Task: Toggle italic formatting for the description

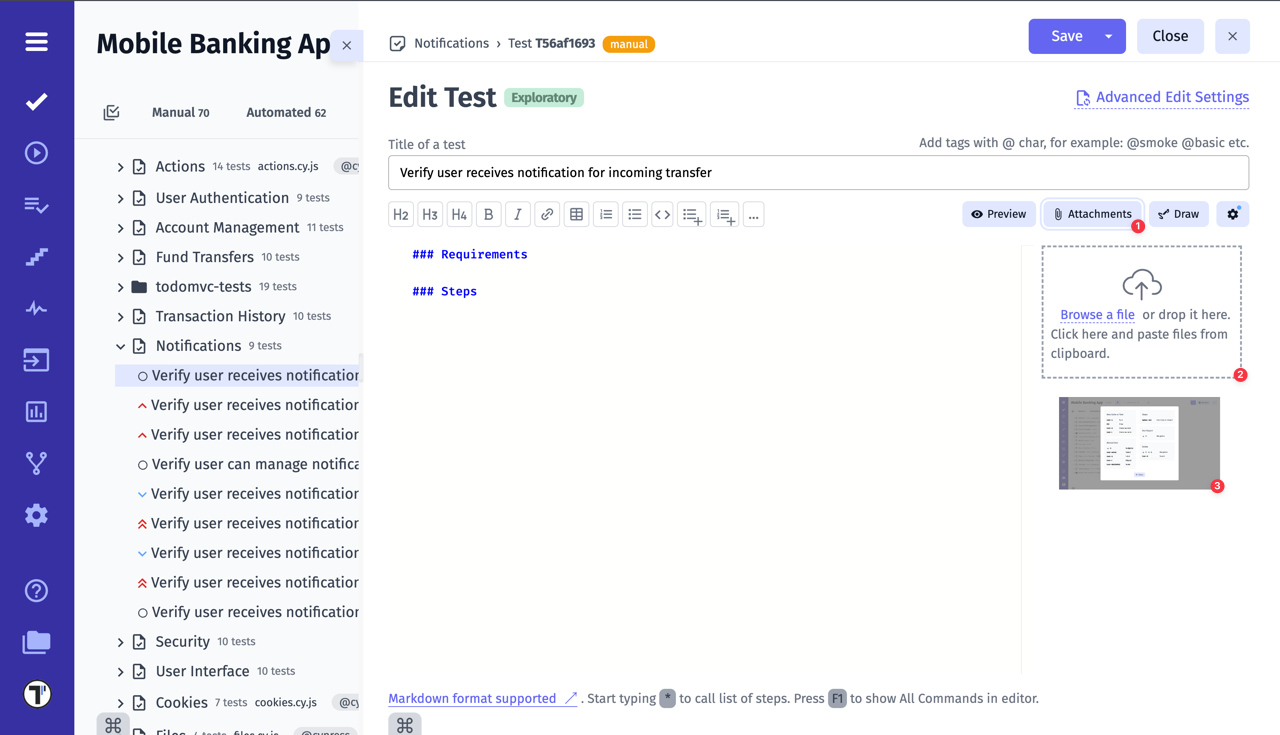Action: pyautogui.click(x=517, y=214)
